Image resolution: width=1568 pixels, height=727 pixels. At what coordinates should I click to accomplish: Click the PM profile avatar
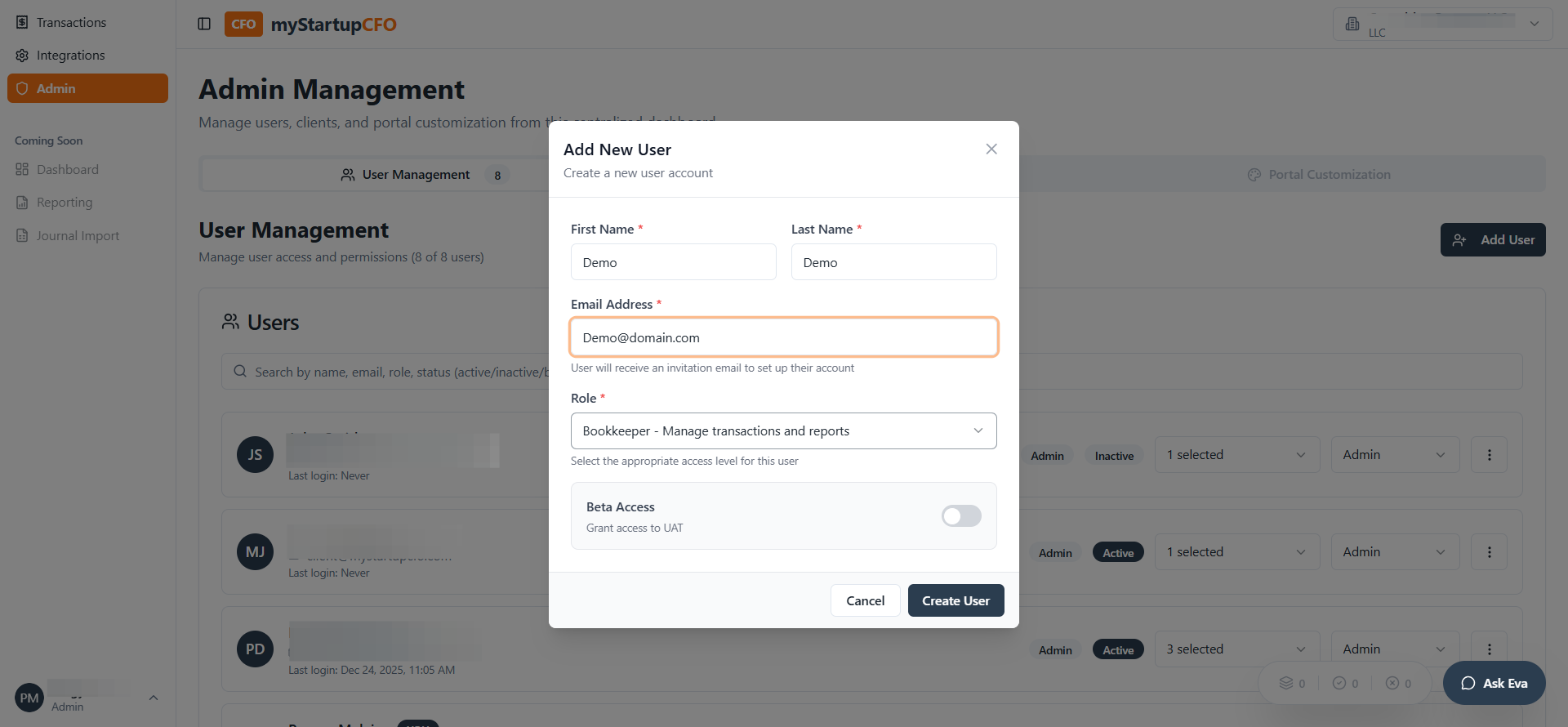point(29,698)
